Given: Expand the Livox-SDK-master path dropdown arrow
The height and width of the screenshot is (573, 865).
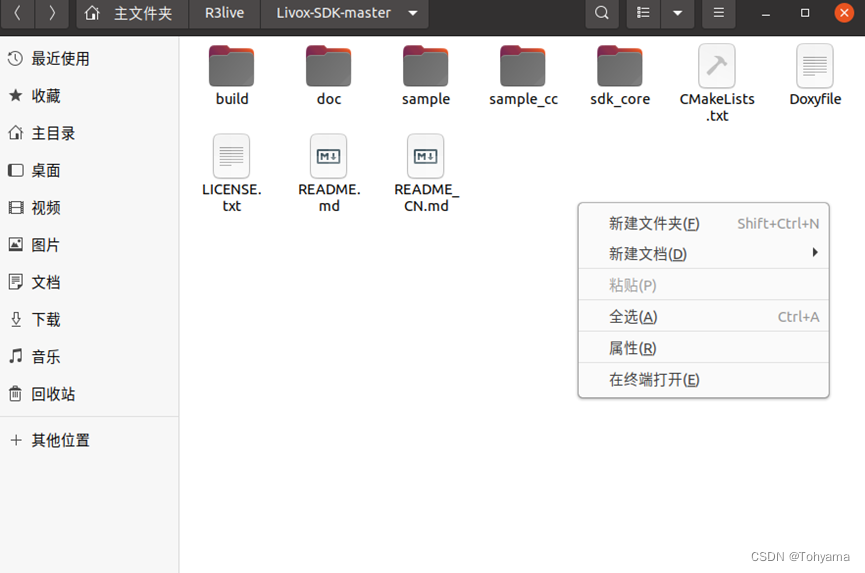Looking at the screenshot, I should [x=413, y=13].
